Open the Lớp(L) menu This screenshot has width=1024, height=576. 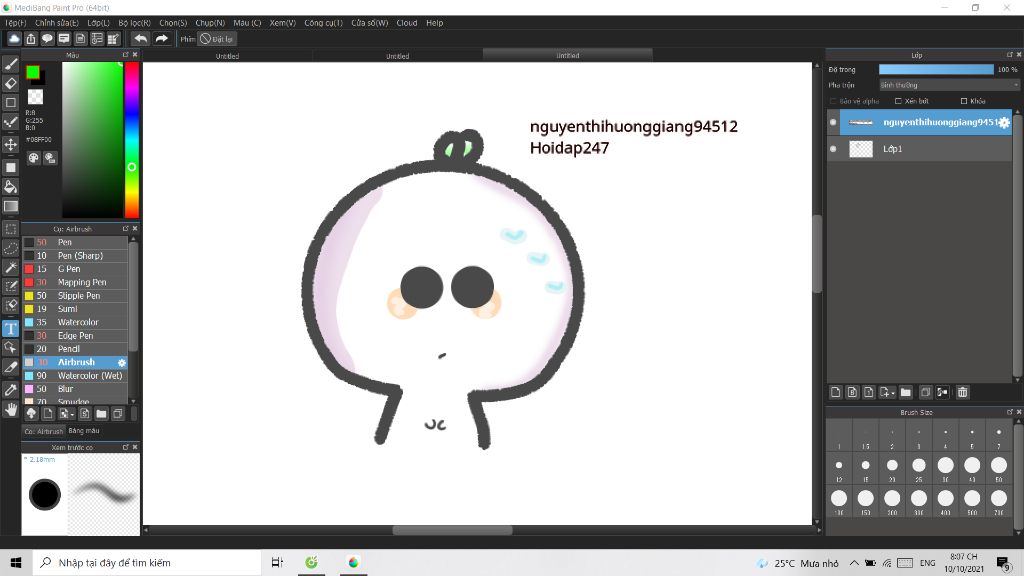pos(99,23)
